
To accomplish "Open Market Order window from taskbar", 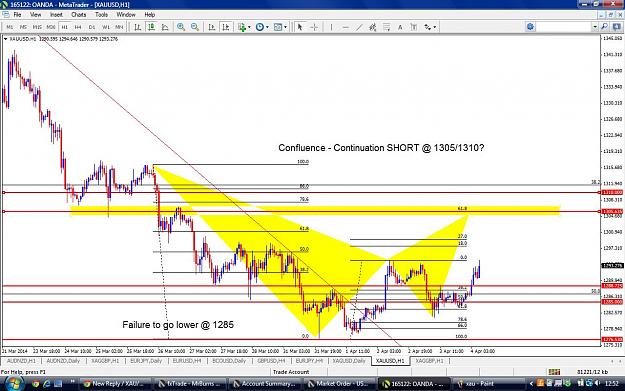I will pos(340,384).
